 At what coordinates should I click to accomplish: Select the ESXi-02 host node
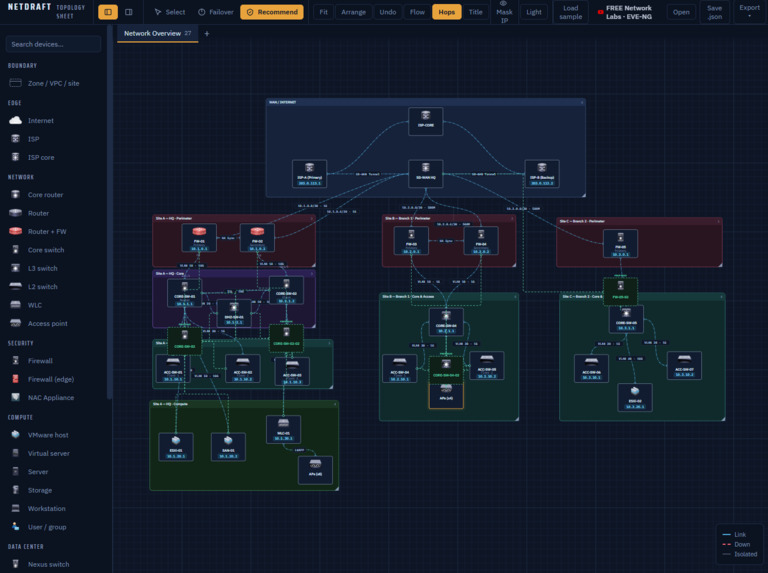[x=635, y=397]
